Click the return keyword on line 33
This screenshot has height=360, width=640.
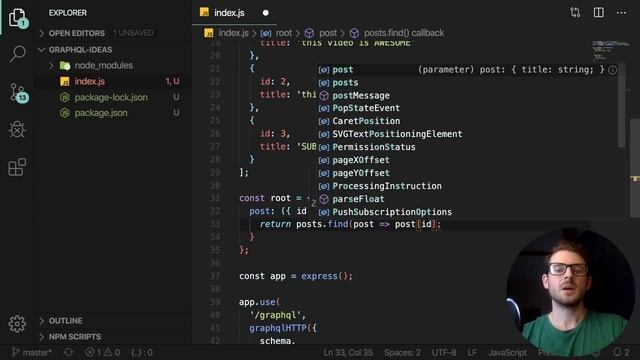pos(275,224)
